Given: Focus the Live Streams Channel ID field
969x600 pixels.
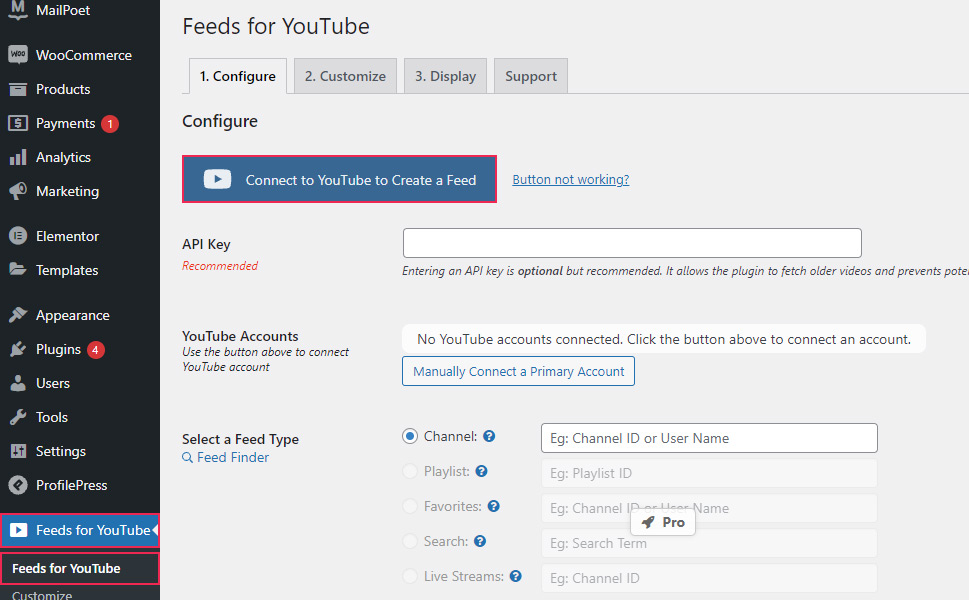Looking at the screenshot, I should pyautogui.click(x=709, y=578).
